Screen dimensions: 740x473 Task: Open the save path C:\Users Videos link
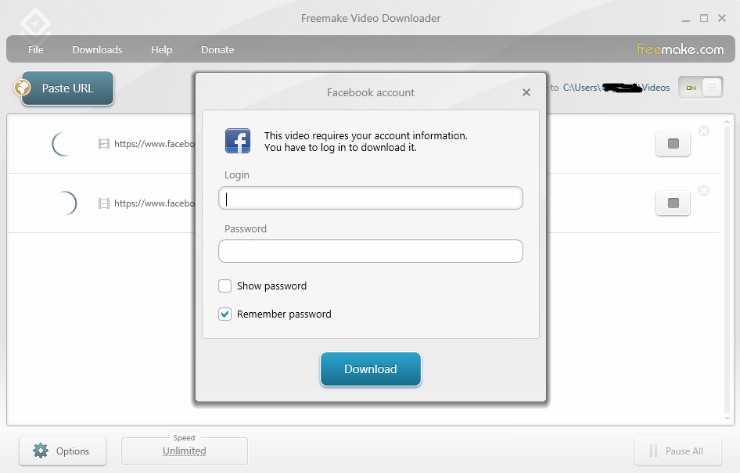point(616,88)
